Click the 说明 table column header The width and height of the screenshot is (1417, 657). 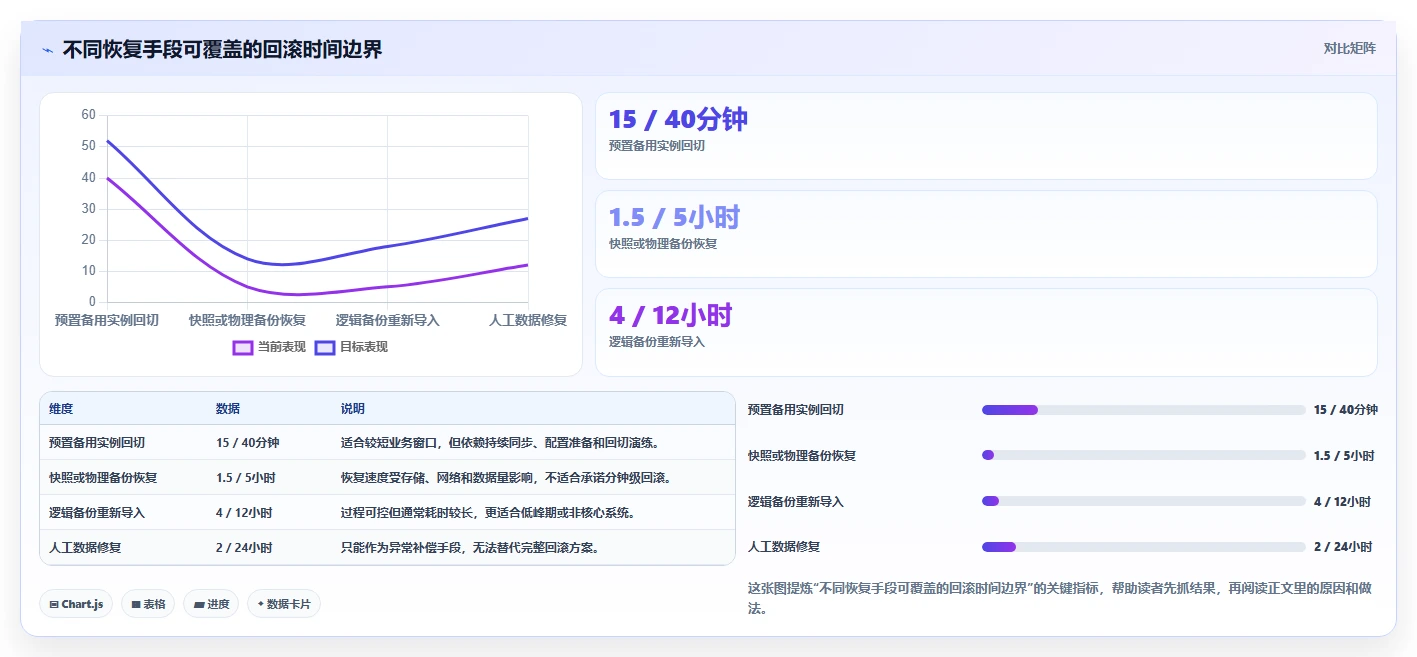[353, 409]
